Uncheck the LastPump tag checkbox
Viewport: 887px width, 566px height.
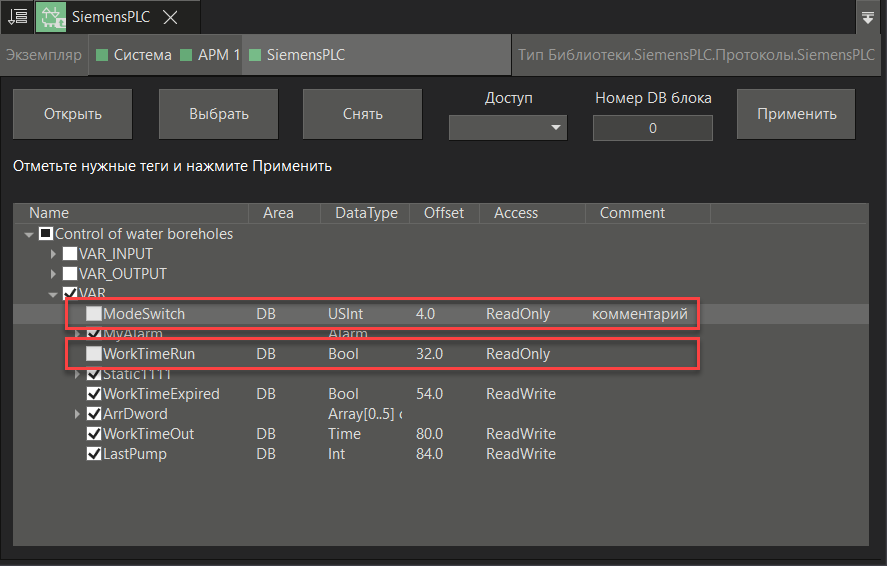click(x=94, y=454)
